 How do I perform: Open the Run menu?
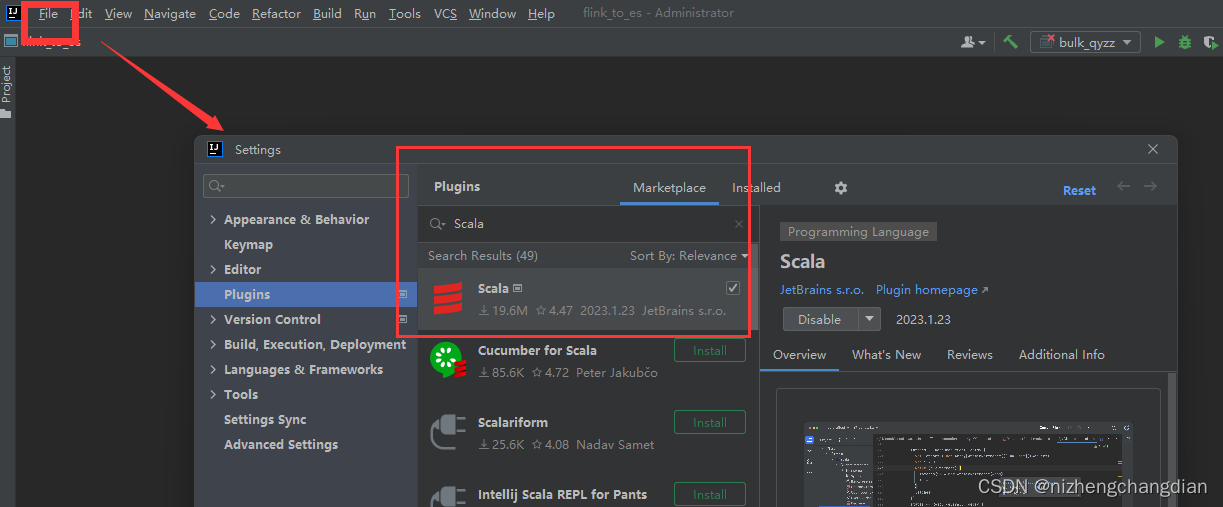(x=365, y=13)
